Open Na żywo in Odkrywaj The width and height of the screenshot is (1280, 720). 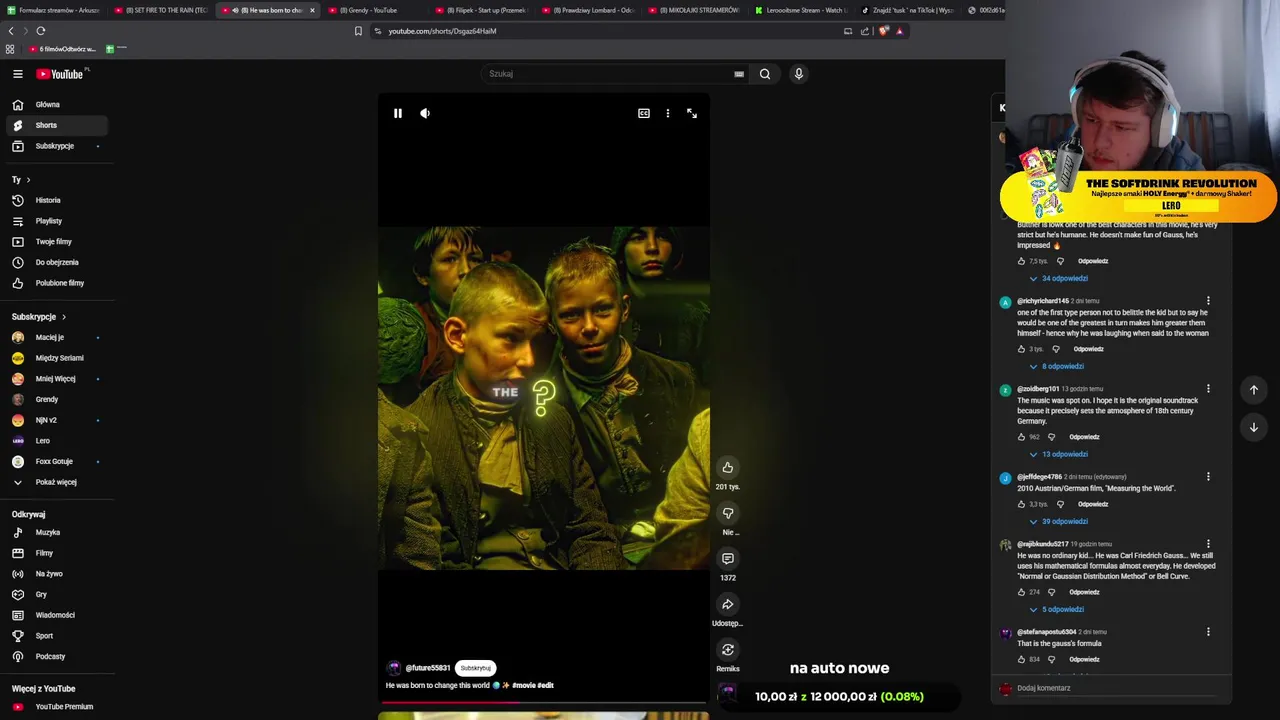pyautogui.click(x=57, y=574)
